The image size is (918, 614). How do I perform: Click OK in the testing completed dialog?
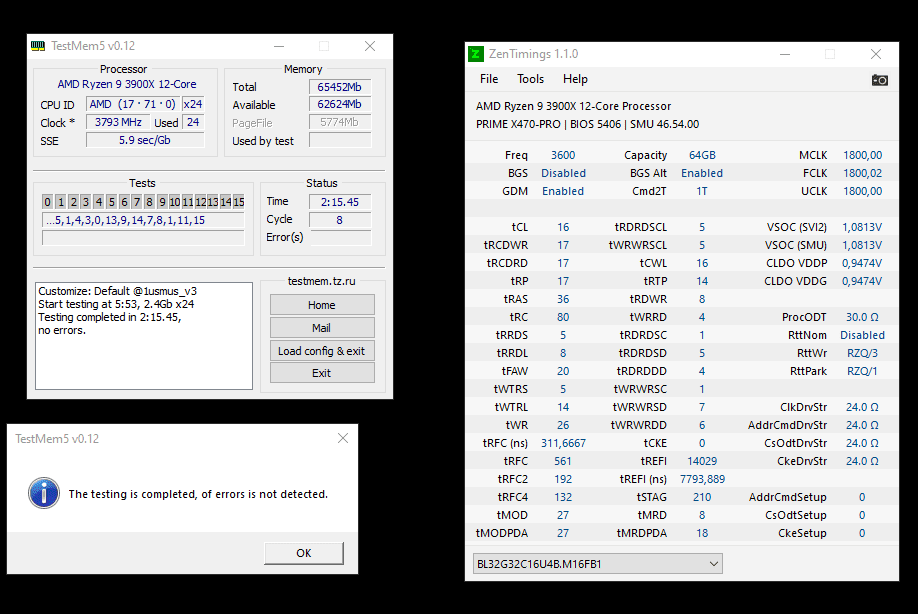point(303,553)
